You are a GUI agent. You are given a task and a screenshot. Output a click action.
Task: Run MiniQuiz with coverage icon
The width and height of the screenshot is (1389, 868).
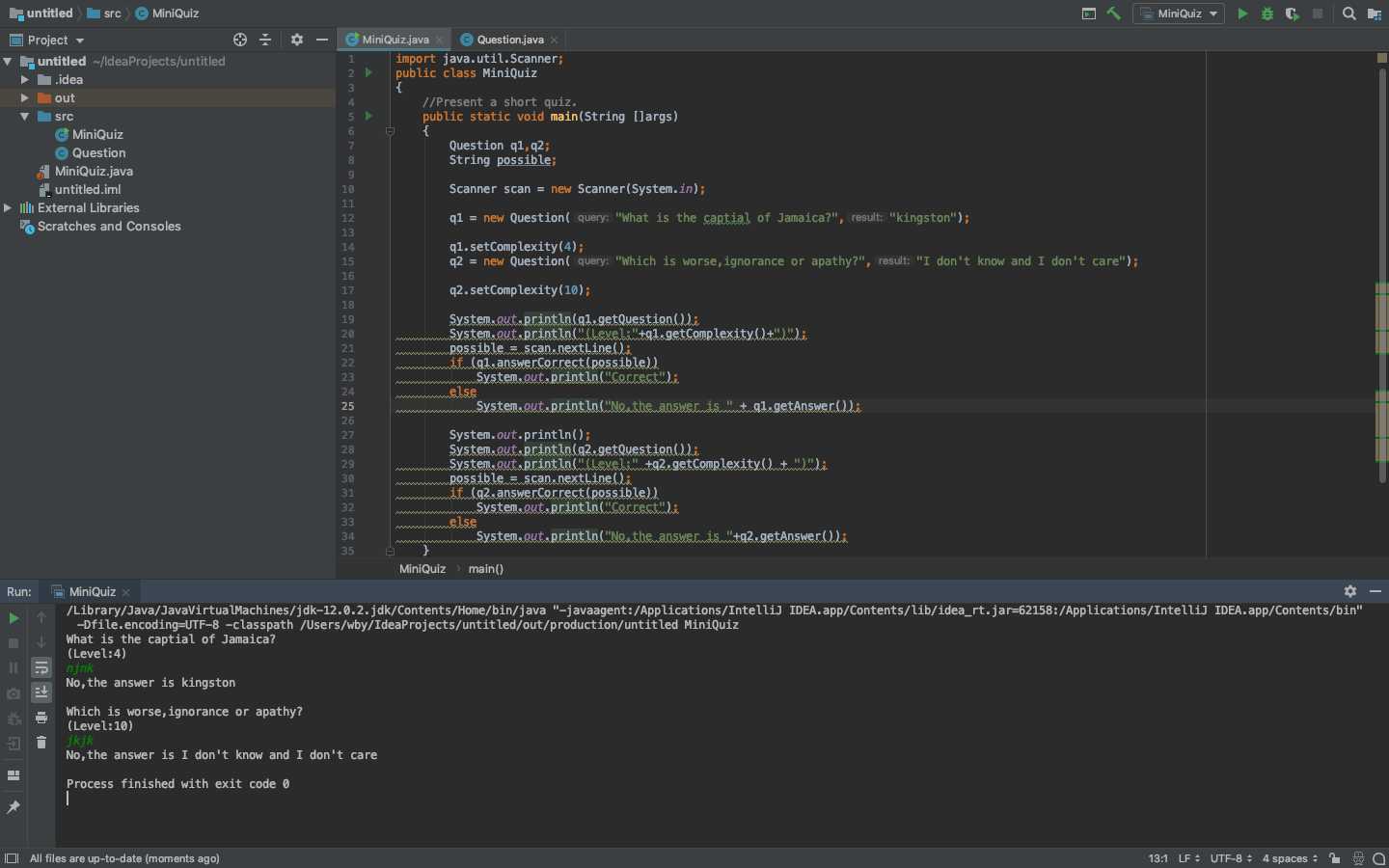pos(1293,14)
